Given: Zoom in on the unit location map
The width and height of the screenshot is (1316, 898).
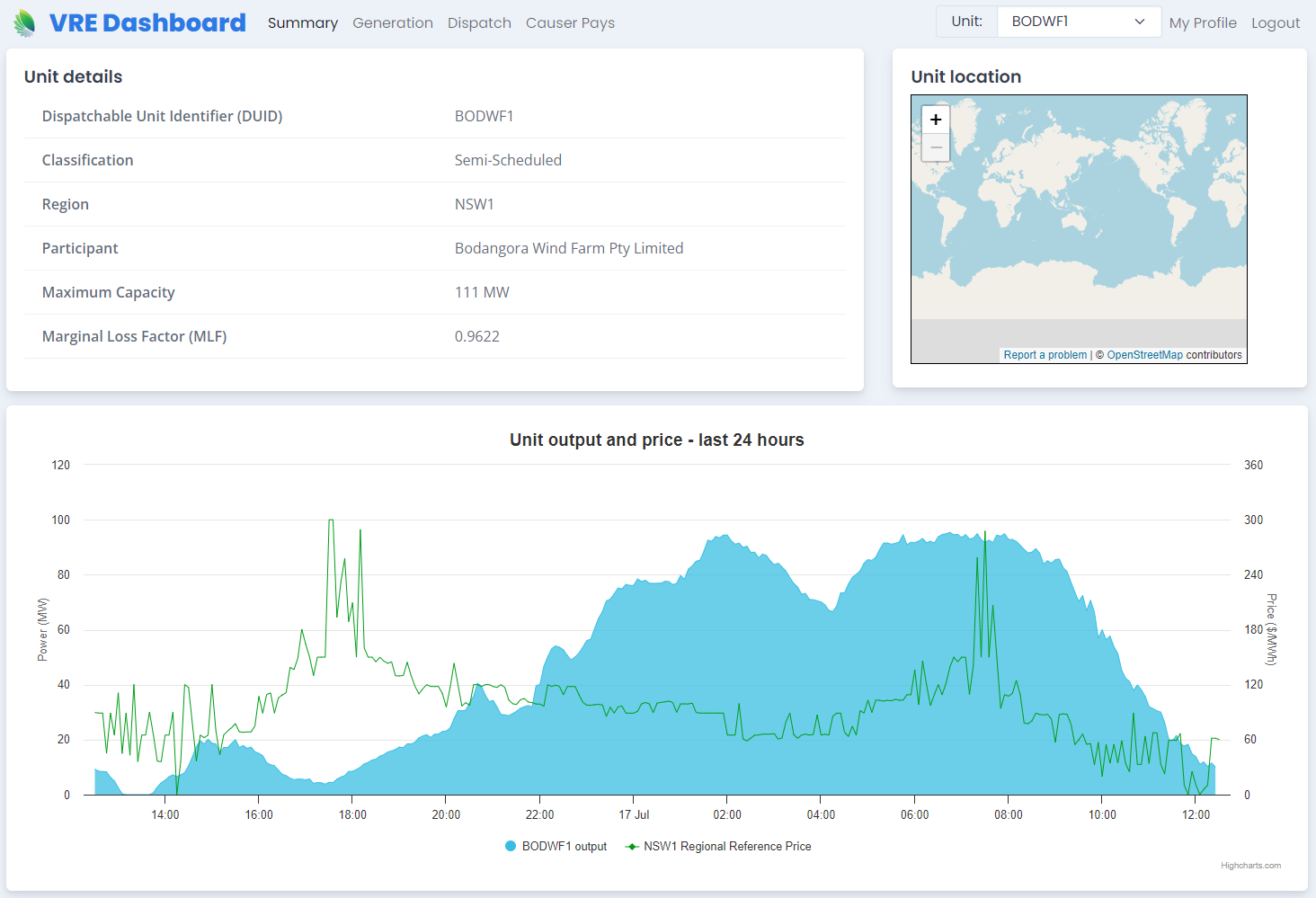Looking at the screenshot, I should click(x=936, y=120).
